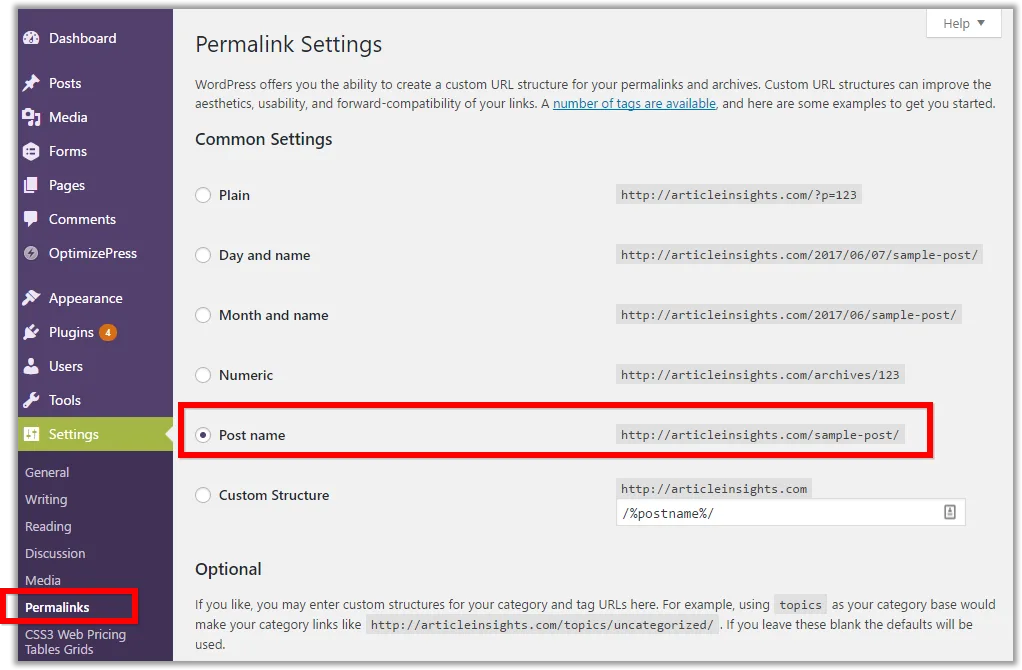Image resolution: width=1022 pixels, height=670 pixels.
Task: Click the Plugins plug icon
Action: coord(31,332)
